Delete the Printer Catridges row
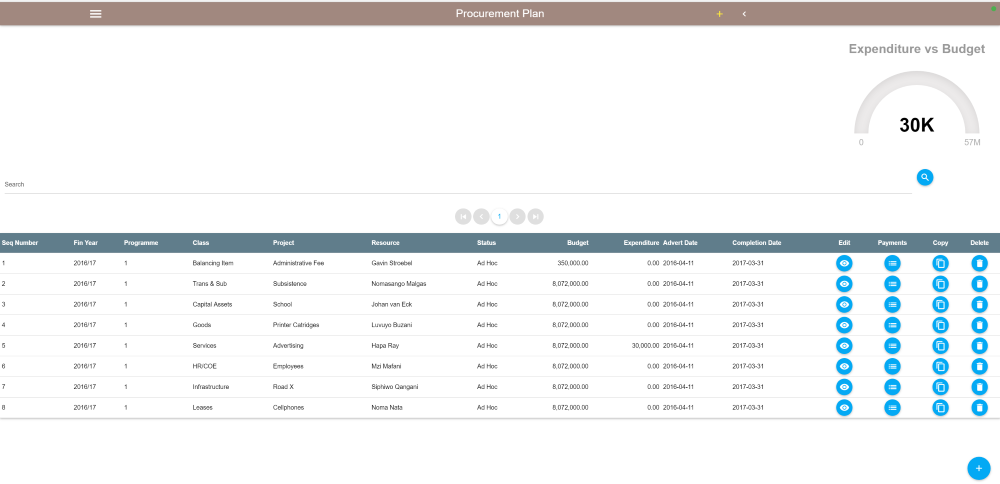 pos(980,325)
